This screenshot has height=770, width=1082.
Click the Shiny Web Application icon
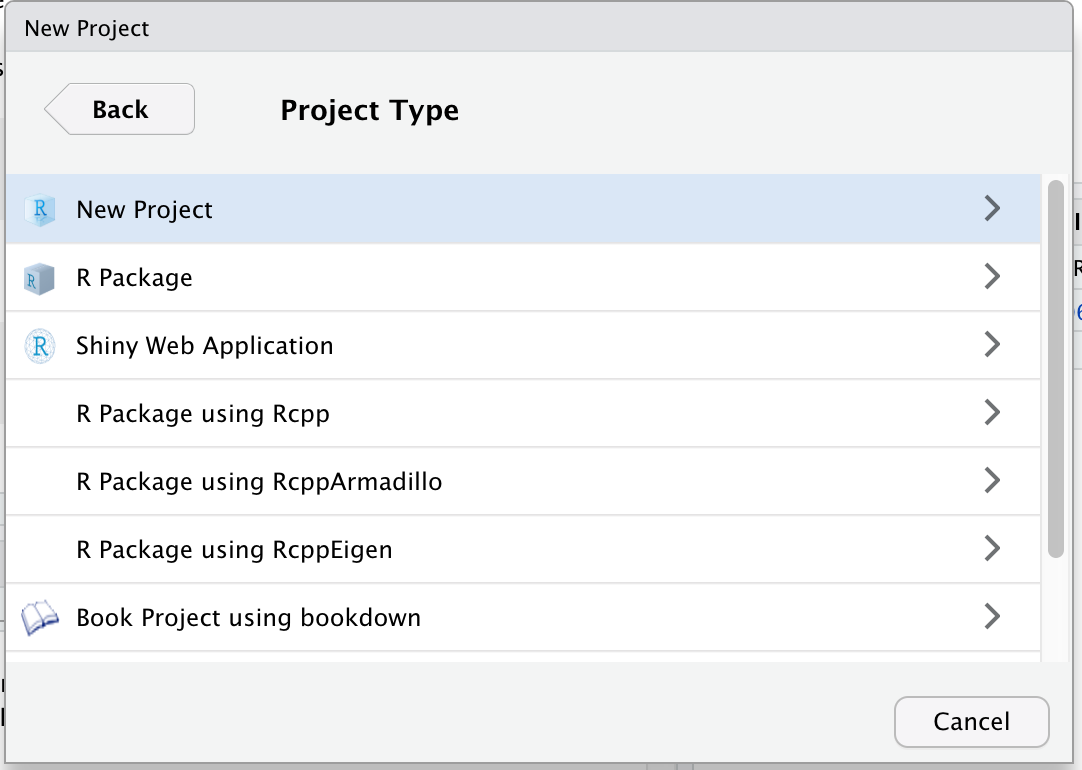39,346
